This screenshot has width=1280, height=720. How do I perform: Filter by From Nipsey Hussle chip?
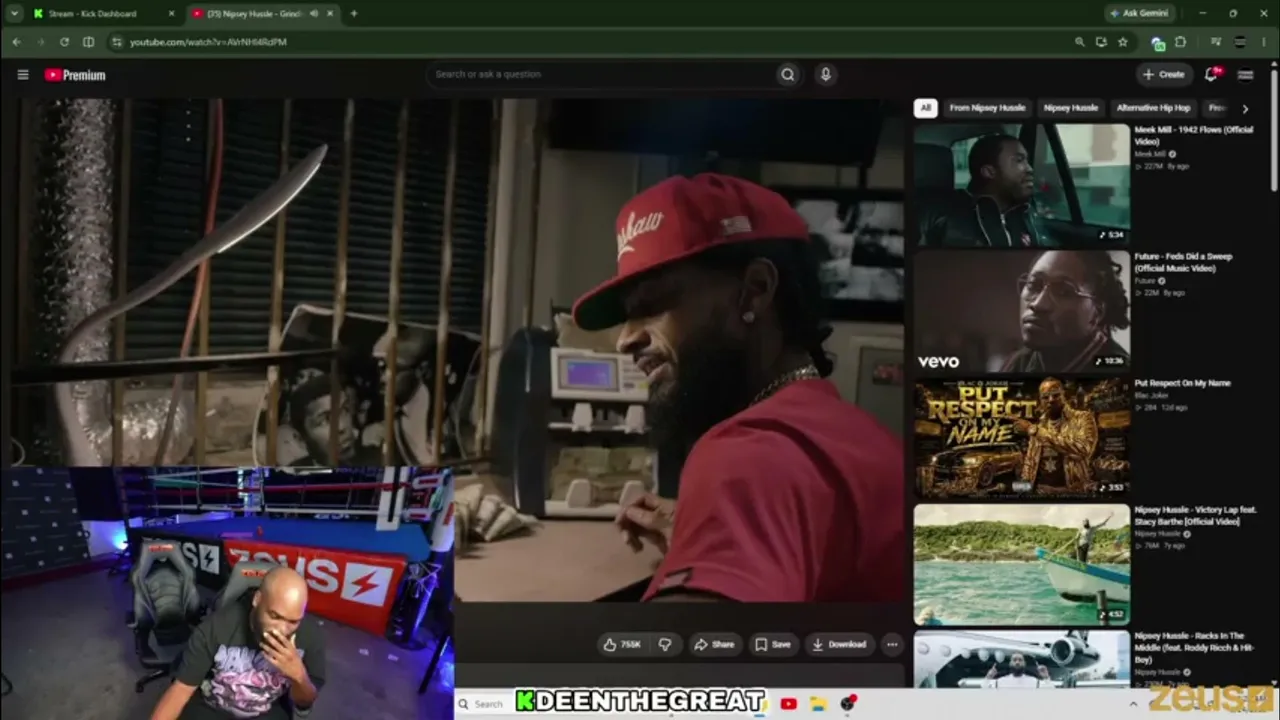coord(987,108)
